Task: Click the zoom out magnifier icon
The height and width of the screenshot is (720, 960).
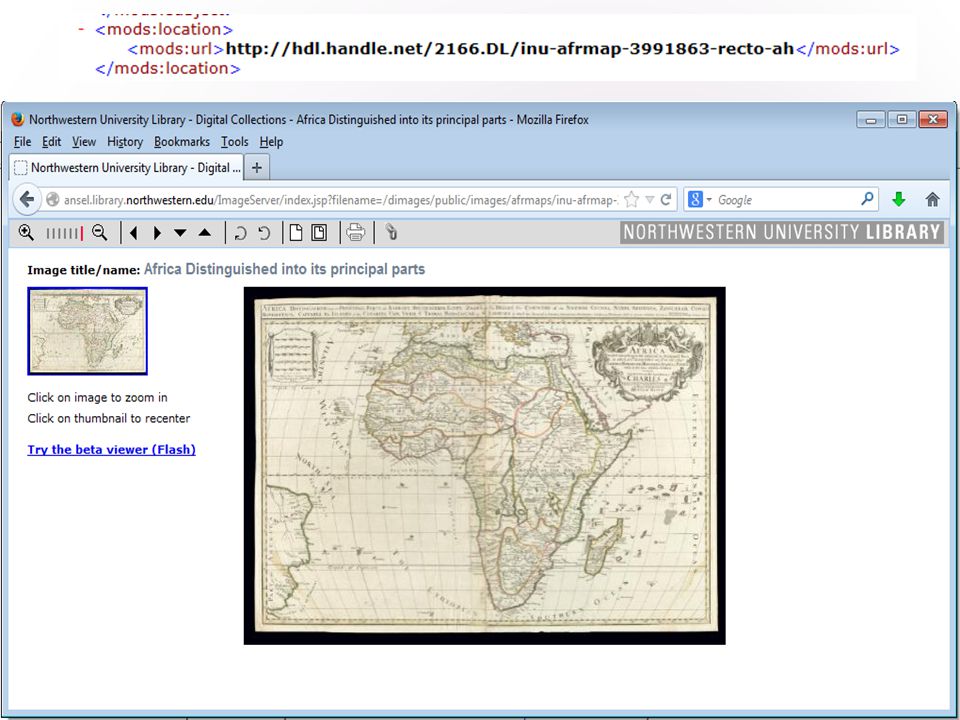Action: 99,233
